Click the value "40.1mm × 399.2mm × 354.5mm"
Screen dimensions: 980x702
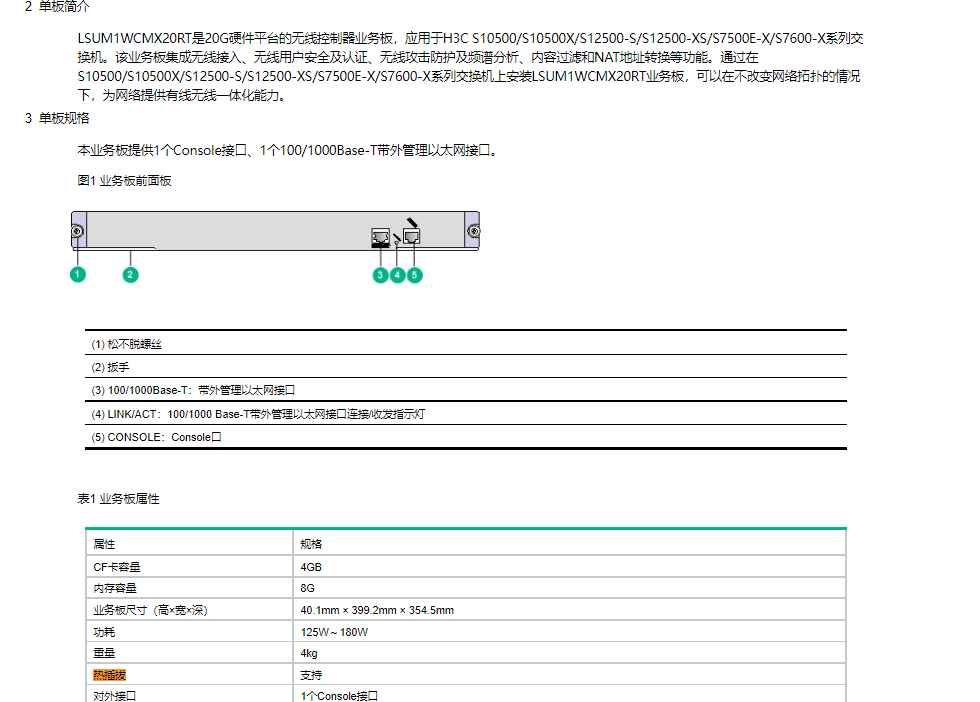(x=377, y=610)
